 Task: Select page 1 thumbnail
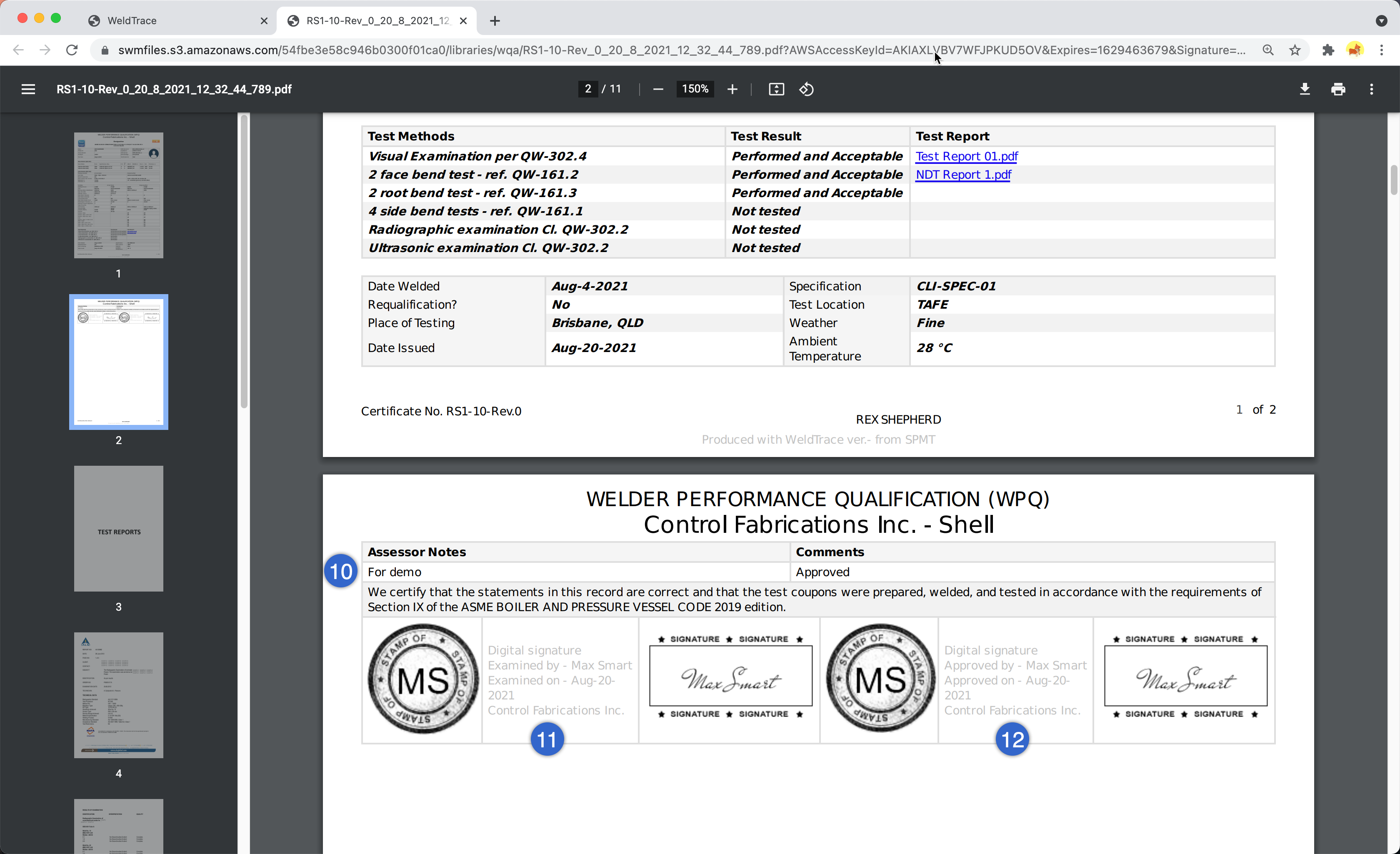118,195
